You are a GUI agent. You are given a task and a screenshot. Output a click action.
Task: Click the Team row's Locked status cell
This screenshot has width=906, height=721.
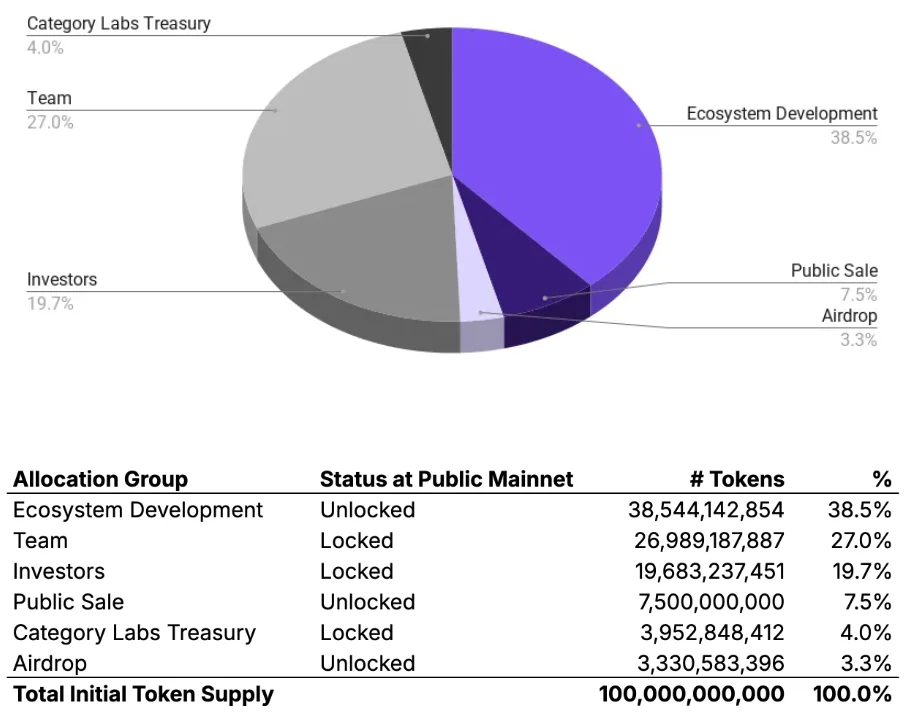pyautogui.click(x=356, y=541)
